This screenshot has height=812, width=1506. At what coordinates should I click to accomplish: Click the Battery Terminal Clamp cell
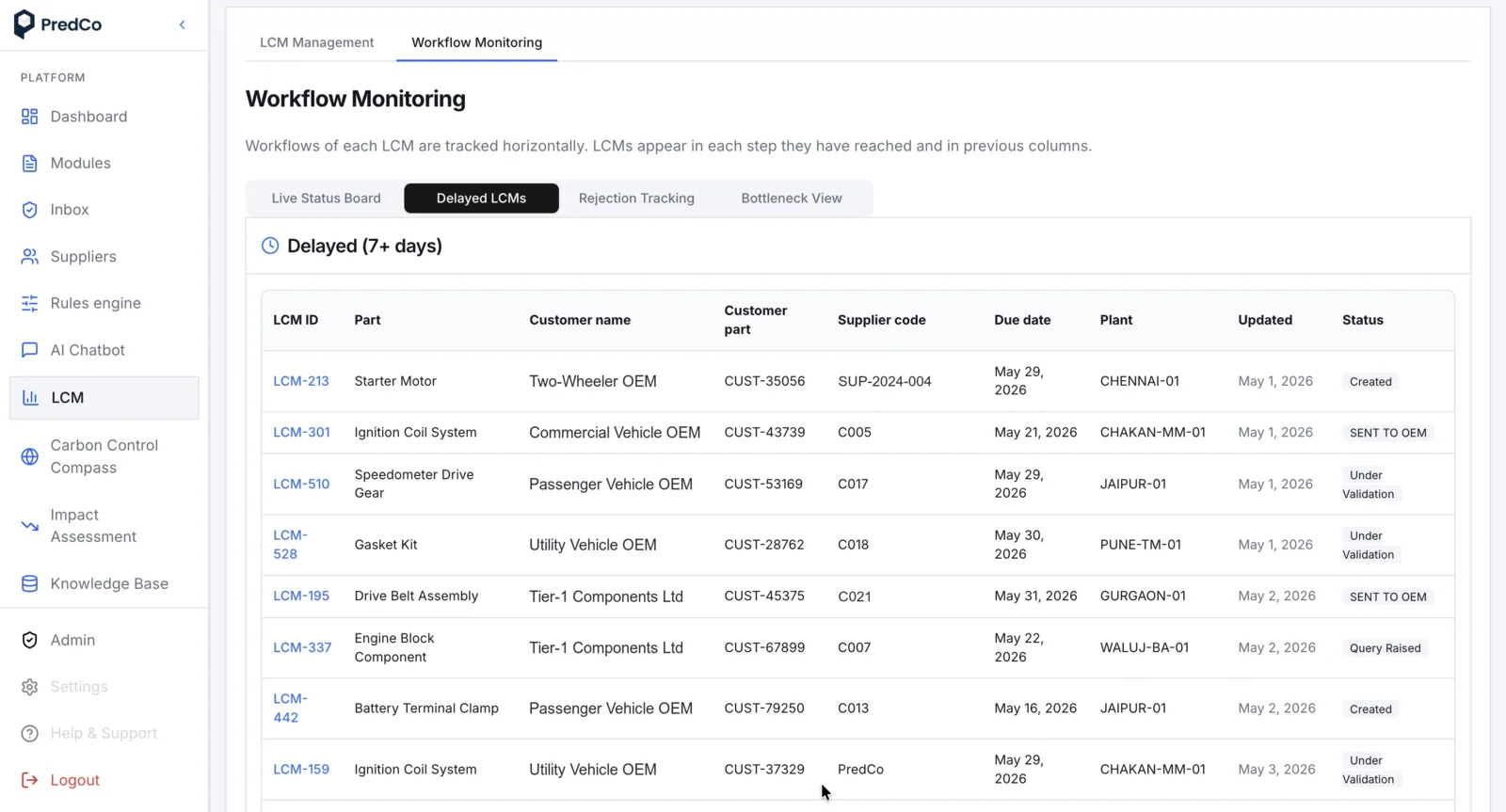(x=426, y=708)
